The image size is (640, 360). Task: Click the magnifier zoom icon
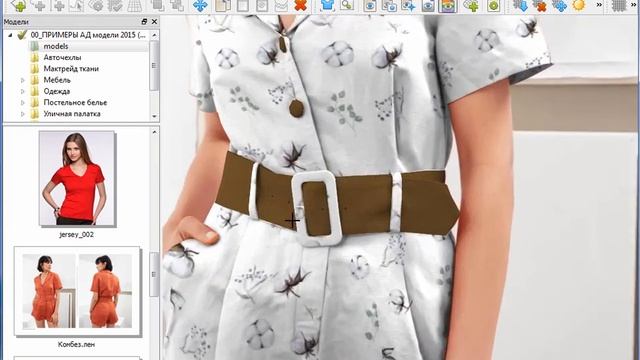coord(347,5)
